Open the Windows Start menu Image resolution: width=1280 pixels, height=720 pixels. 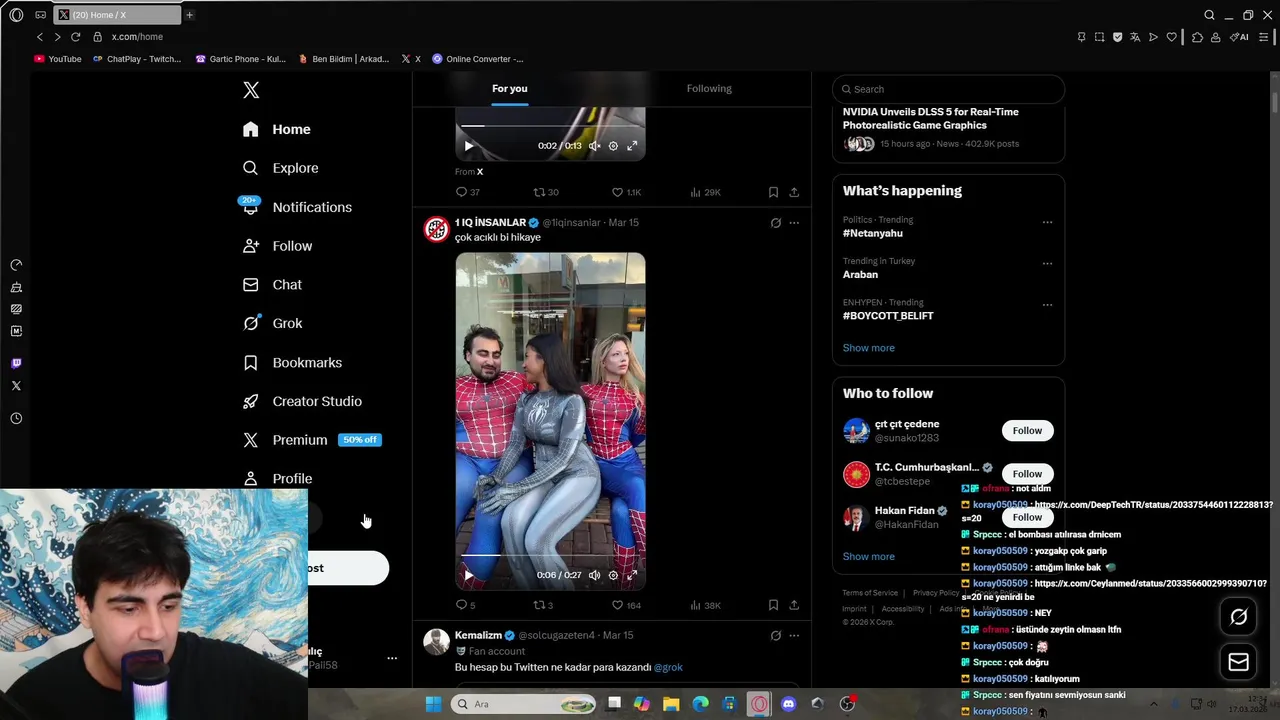click(433, 704)
